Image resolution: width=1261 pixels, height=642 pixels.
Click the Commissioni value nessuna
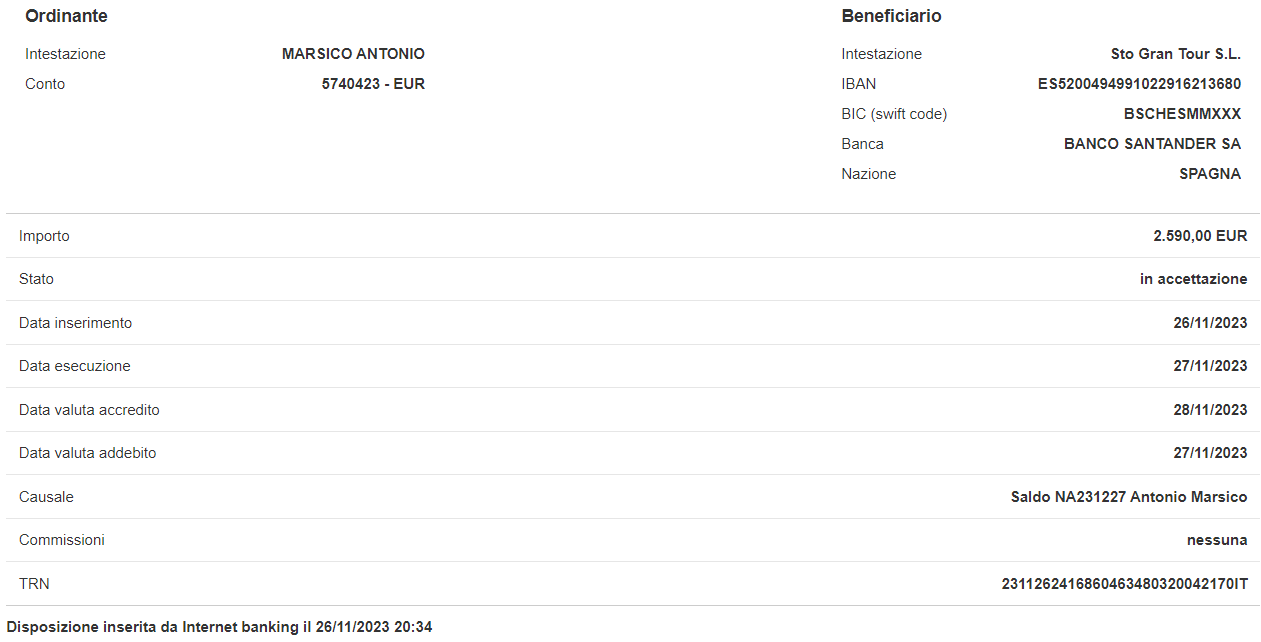coord(1217,540)
